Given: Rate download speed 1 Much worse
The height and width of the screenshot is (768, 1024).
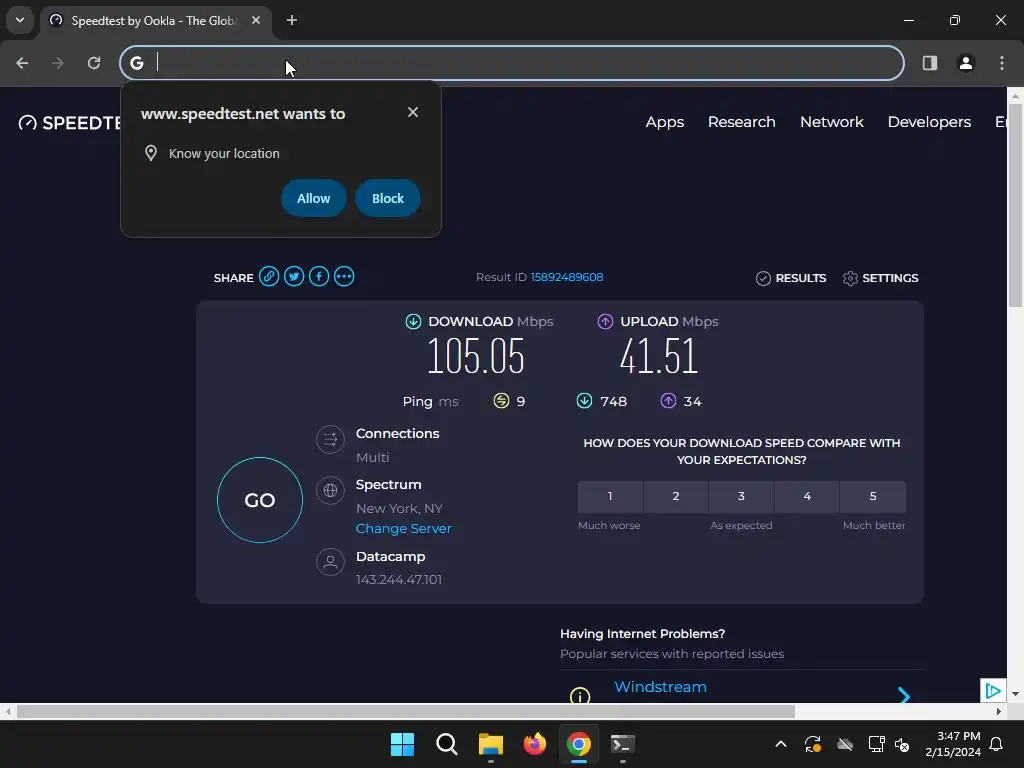Looking at the screenshot, I should coord(610,496).
